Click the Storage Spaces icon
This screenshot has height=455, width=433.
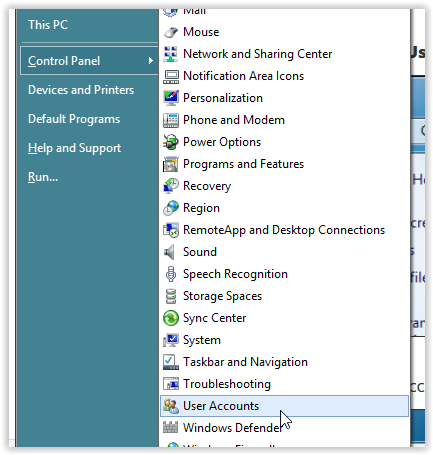(x=171, y=296)
